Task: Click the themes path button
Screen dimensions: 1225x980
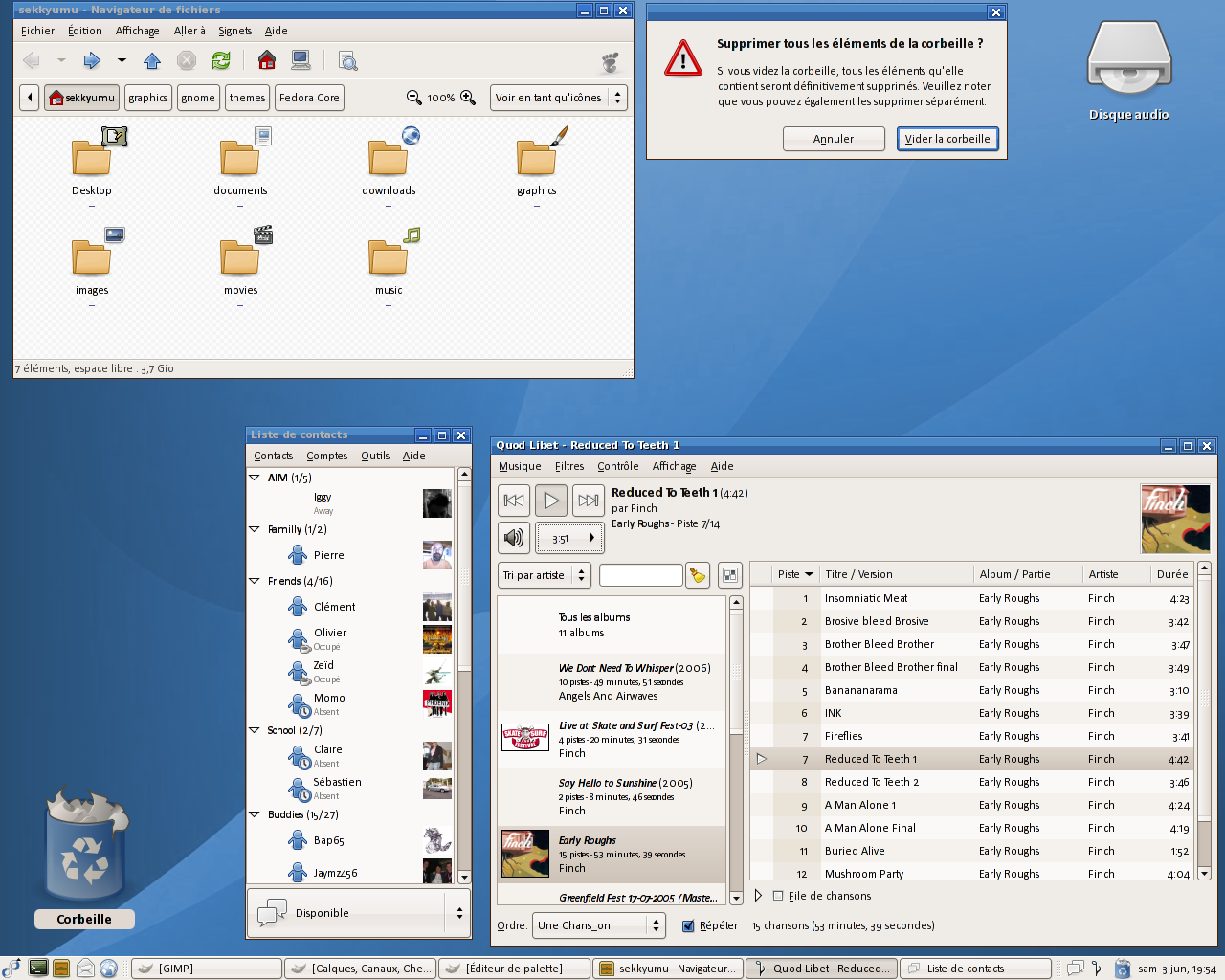Action: click(247, 98)
